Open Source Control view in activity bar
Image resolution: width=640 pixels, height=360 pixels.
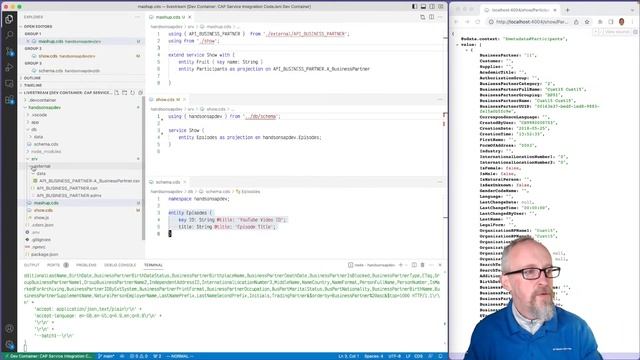[9, 51]
